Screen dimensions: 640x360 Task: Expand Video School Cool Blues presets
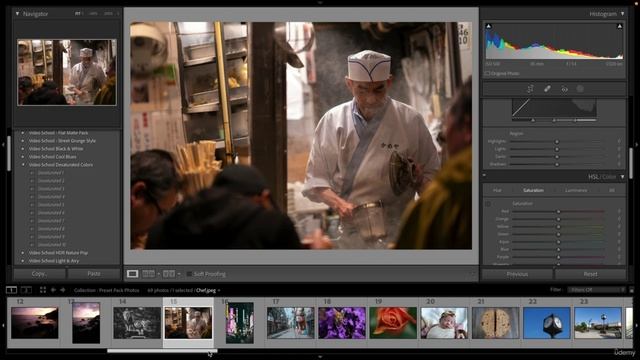click(x=23, y=156)
